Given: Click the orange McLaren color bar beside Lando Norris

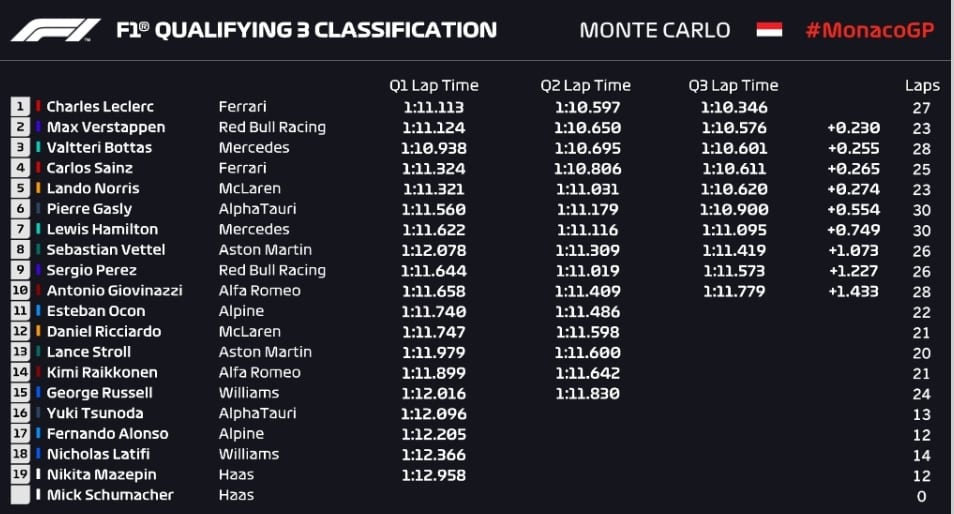Looking at the screenshot, I should click(38, 188).
